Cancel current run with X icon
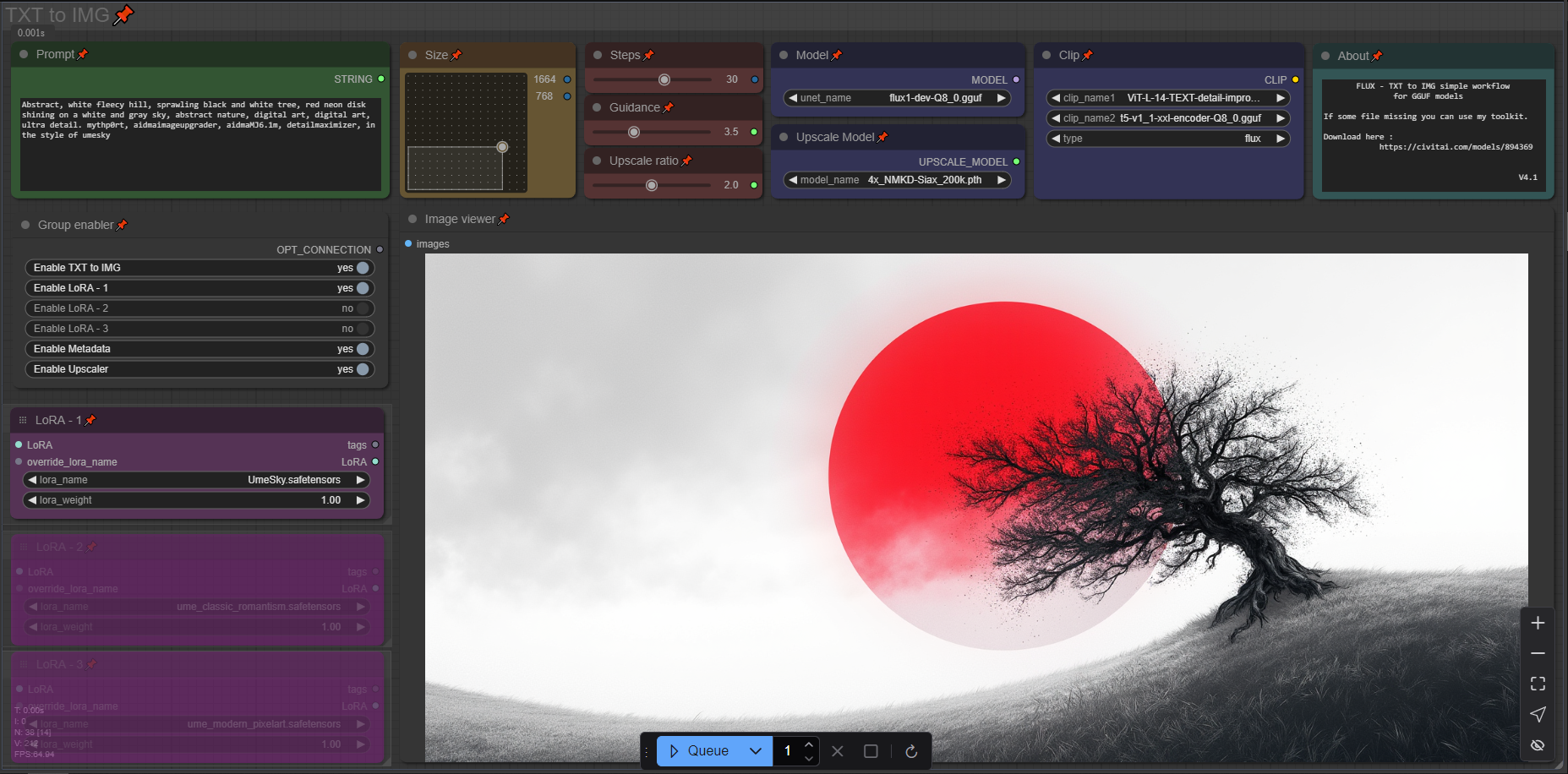Image resolution: width=1568 pixels, height=774 pixels. pyautogui.click(x=838, y=751)
